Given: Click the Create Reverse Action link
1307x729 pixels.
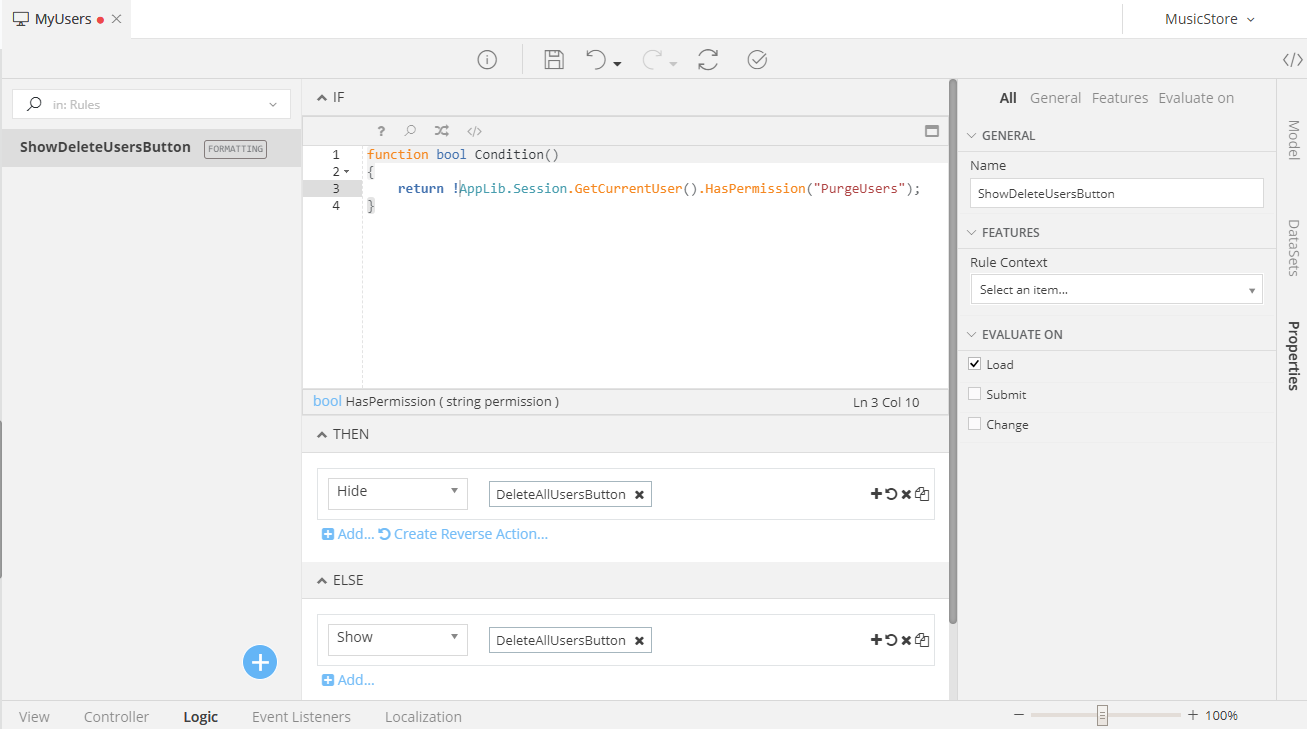Looking at the screenshot, I should click(x=470, y=534).
